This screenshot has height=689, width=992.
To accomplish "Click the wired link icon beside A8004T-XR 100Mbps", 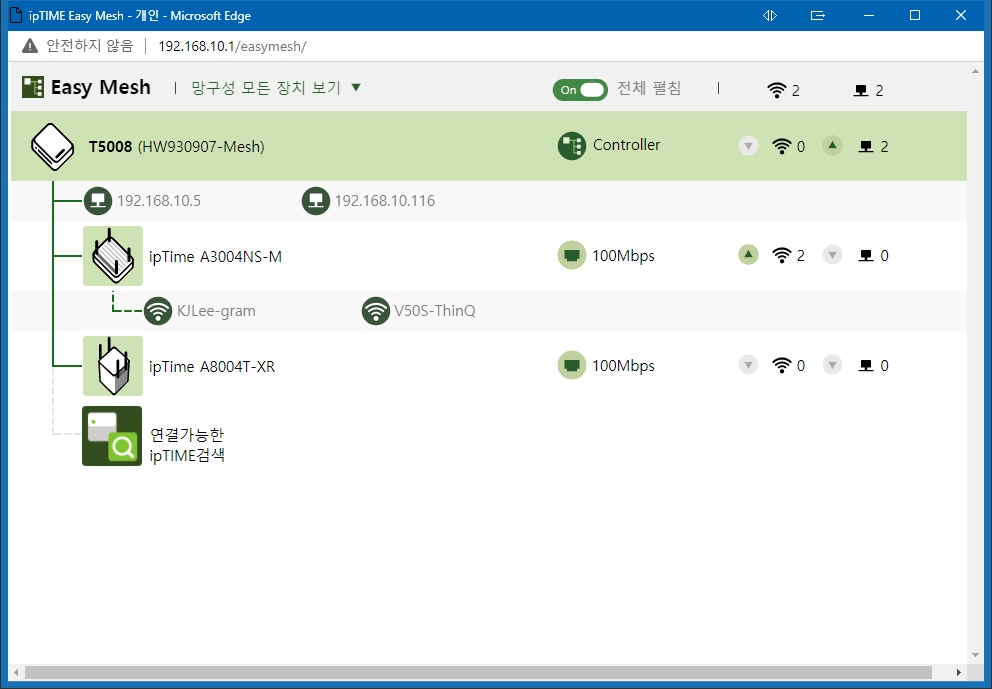I will coord(571,366).
